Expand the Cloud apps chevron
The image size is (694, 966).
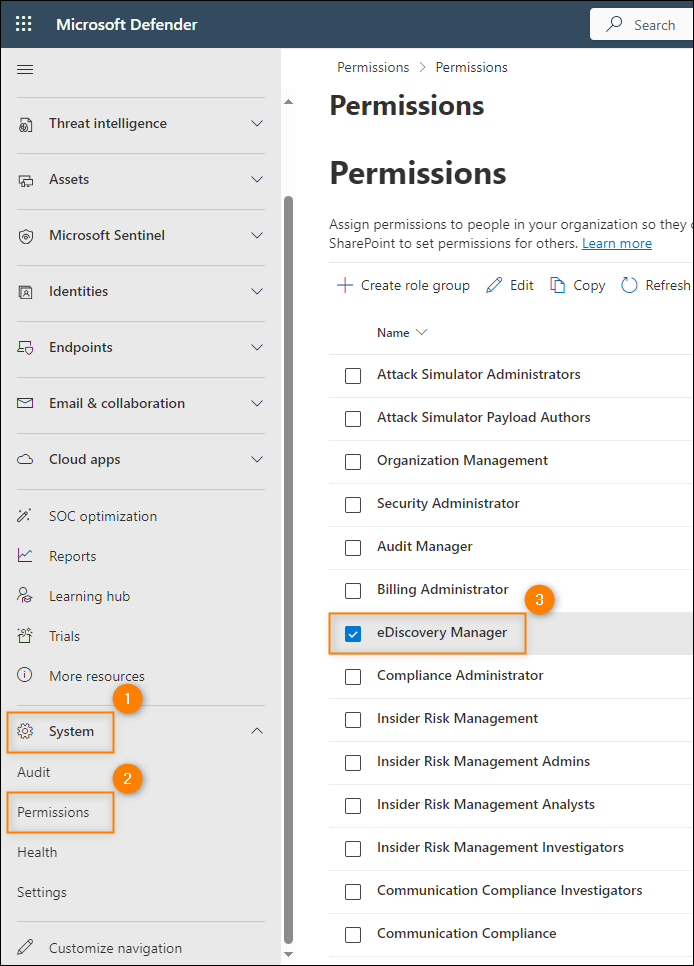(257, 460)
